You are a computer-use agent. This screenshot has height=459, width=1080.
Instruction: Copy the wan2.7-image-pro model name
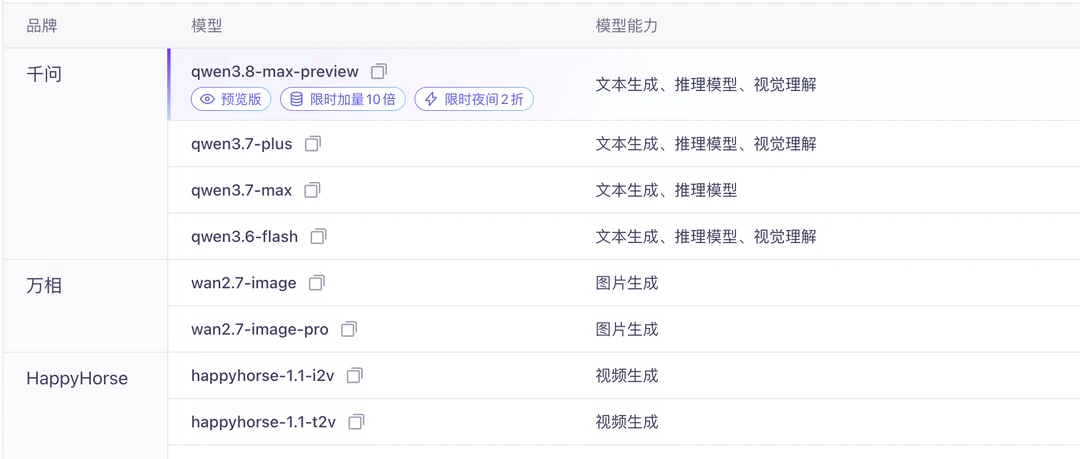[349, 329]
